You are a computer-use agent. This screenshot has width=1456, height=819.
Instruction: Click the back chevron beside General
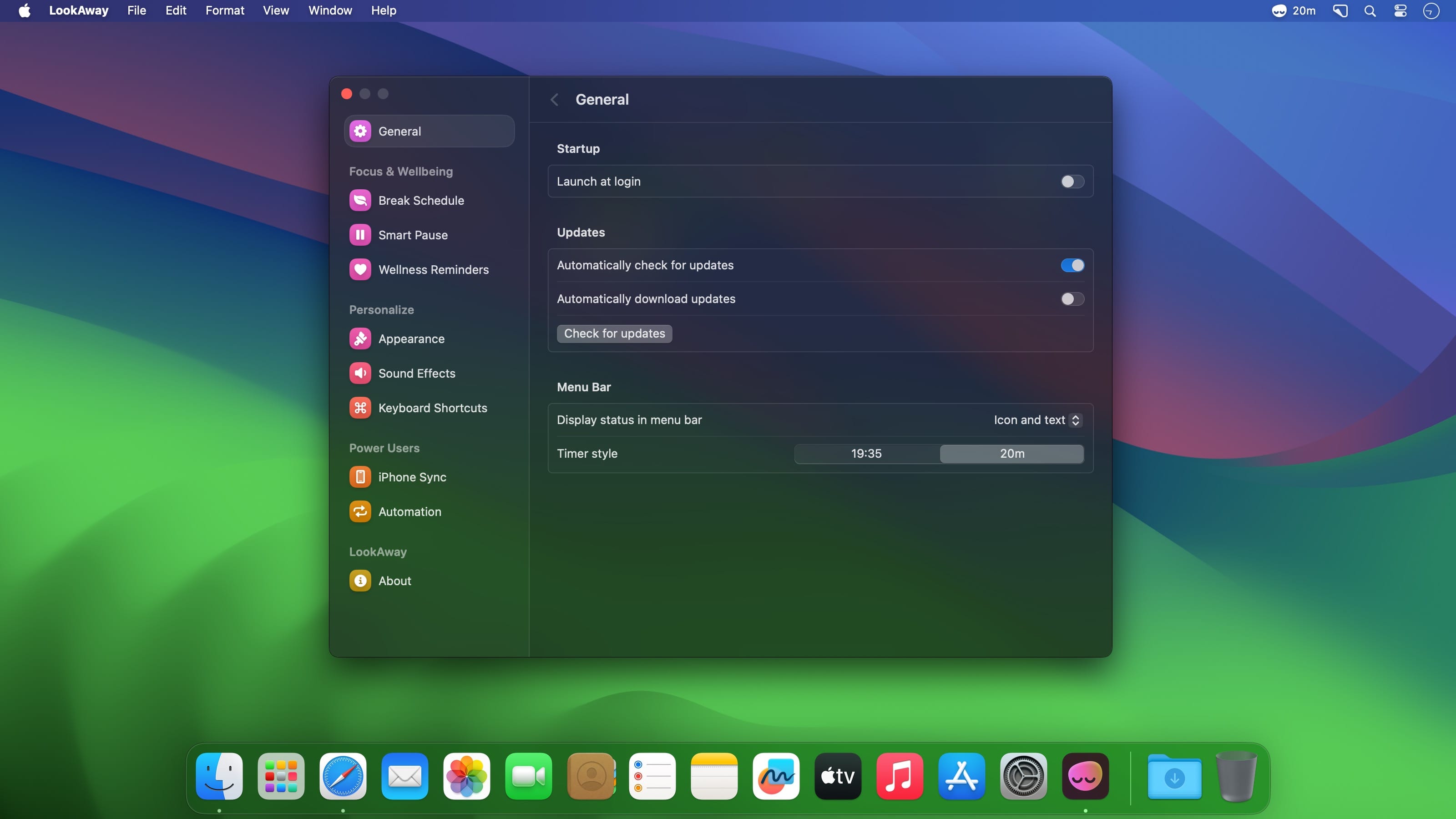[555, 100]
